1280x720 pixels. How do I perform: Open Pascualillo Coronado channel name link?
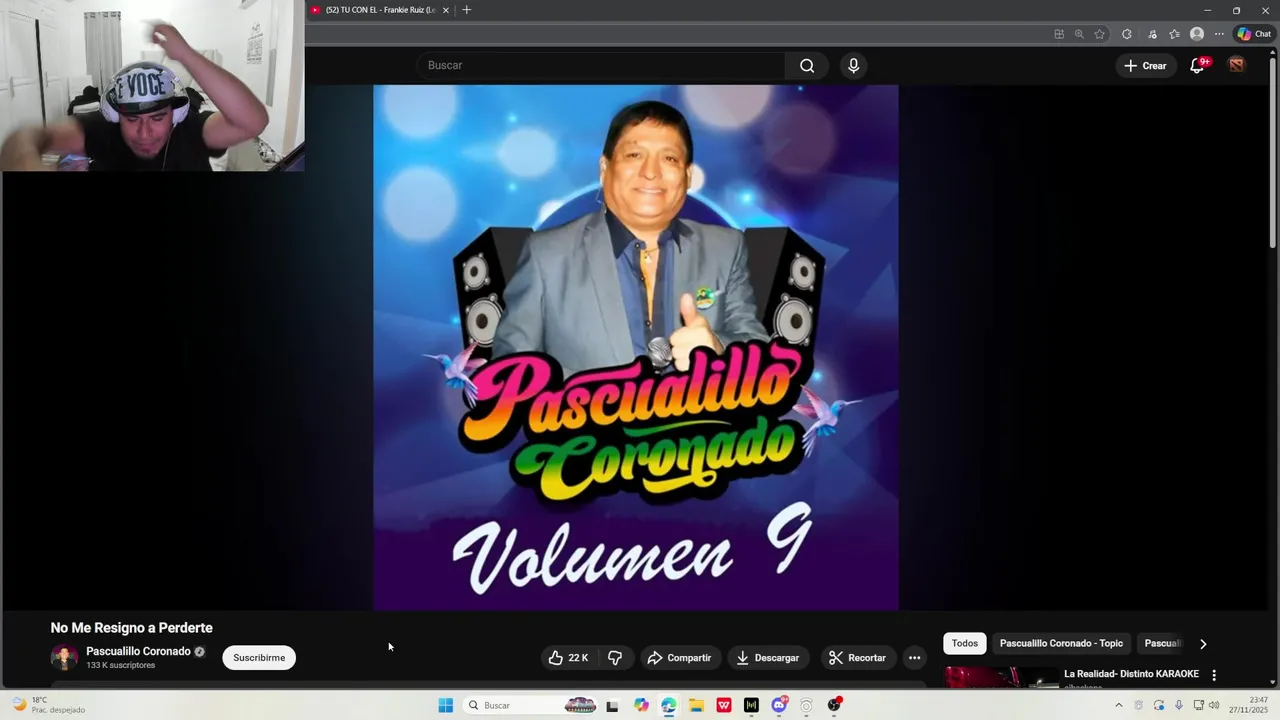pos(138,652)
